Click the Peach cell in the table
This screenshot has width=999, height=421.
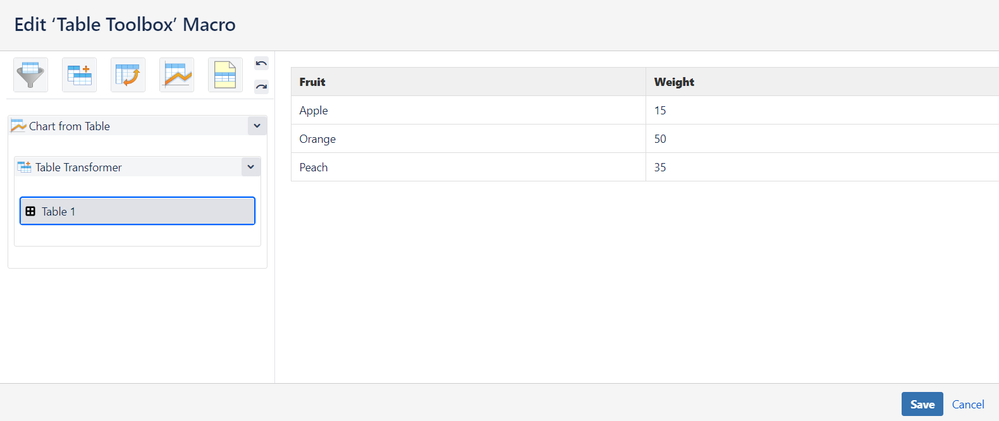coord(313,167)
